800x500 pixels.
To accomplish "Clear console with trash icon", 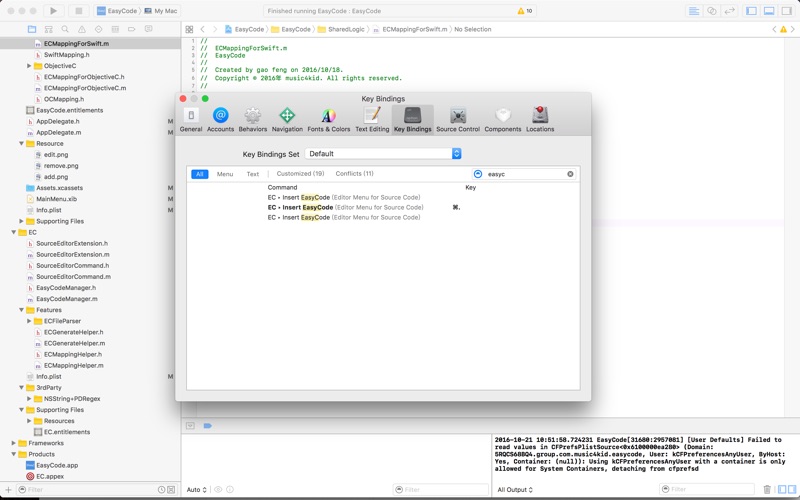I will pos(767,489).
